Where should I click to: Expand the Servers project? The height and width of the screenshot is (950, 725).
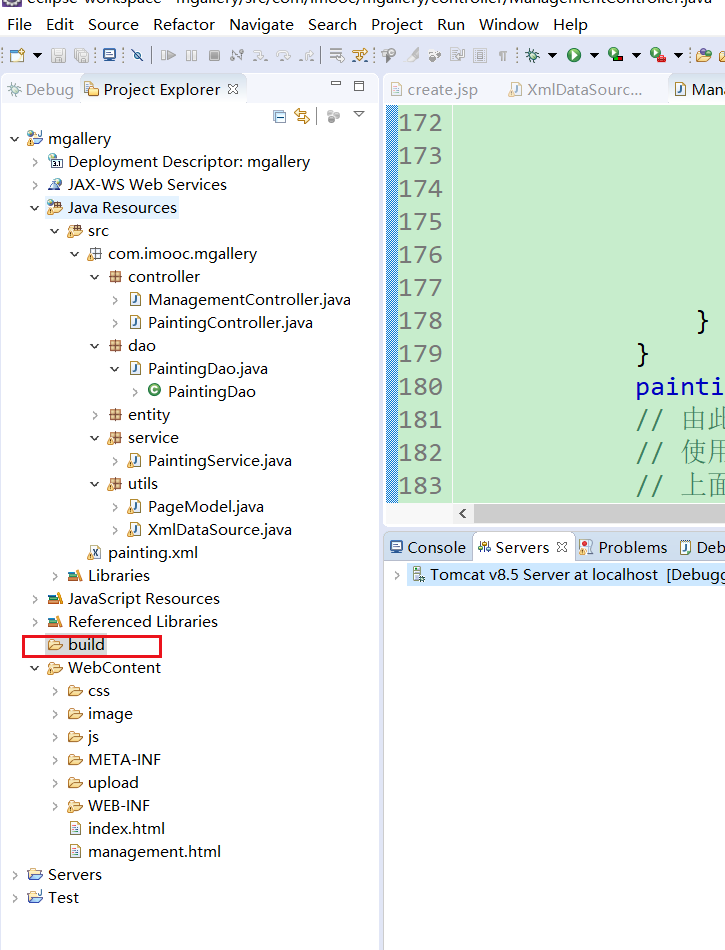(15, 875)
